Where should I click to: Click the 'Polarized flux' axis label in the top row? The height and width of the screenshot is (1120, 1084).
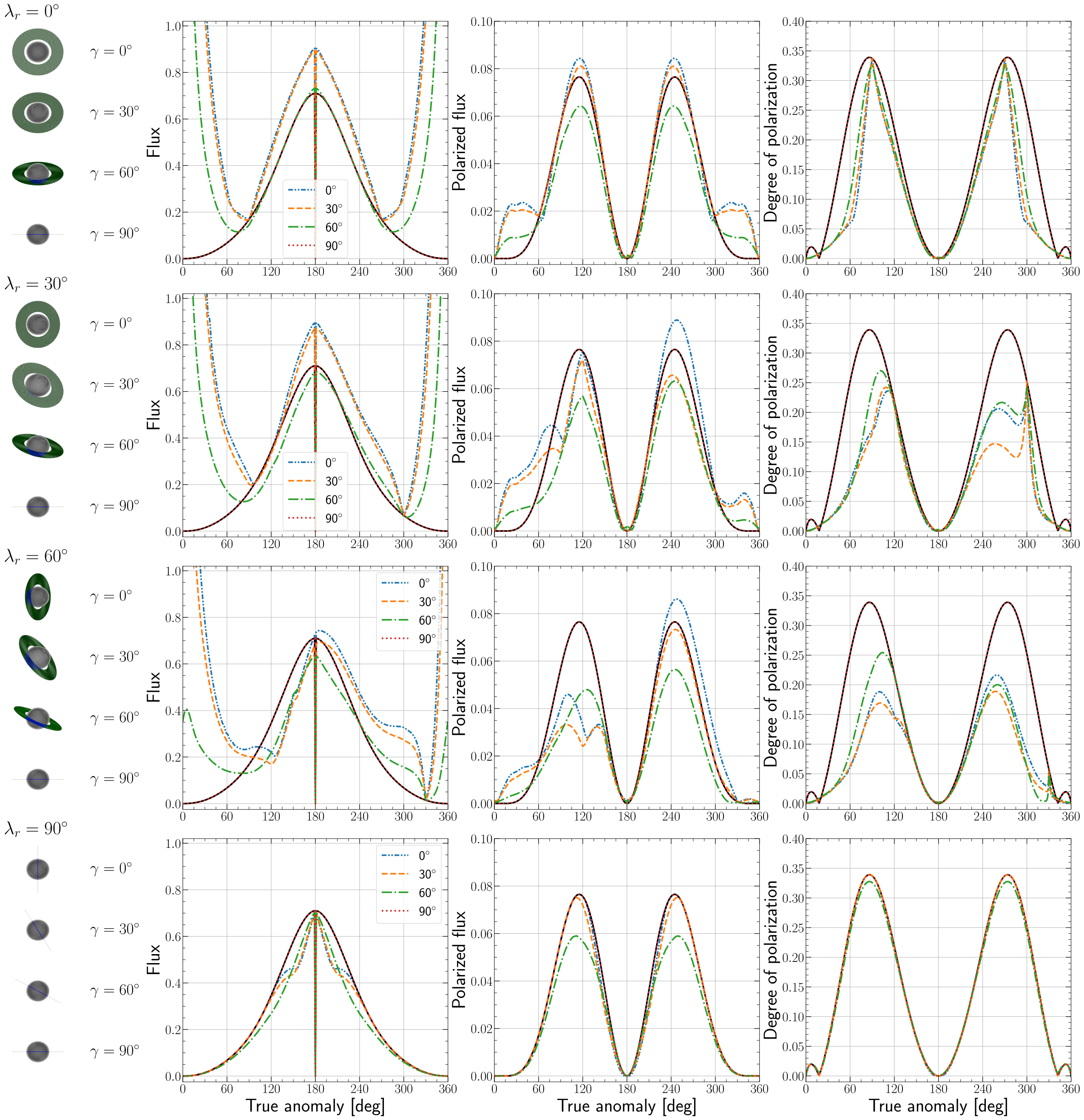pyautogui.click(x=460, y=142)
